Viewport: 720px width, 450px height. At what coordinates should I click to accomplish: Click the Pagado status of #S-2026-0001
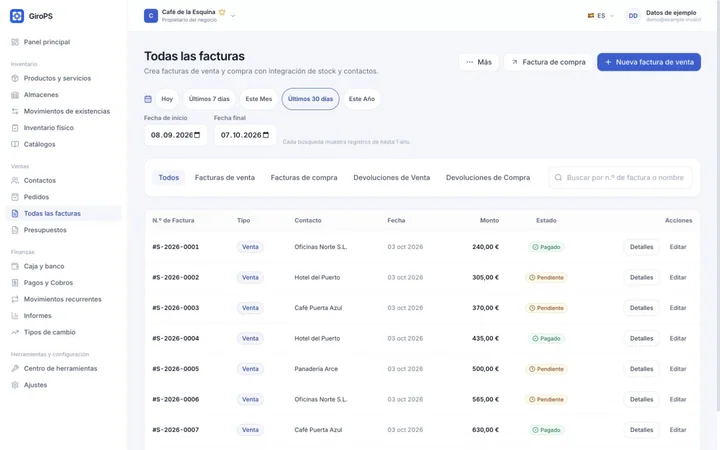(546, 247)
